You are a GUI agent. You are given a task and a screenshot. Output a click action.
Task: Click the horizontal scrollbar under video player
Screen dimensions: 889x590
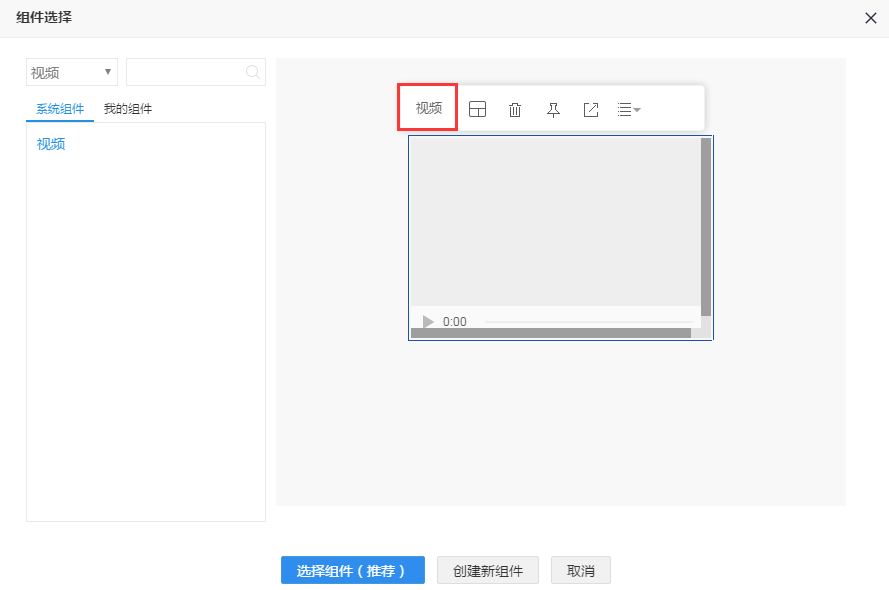coord(550,333)
